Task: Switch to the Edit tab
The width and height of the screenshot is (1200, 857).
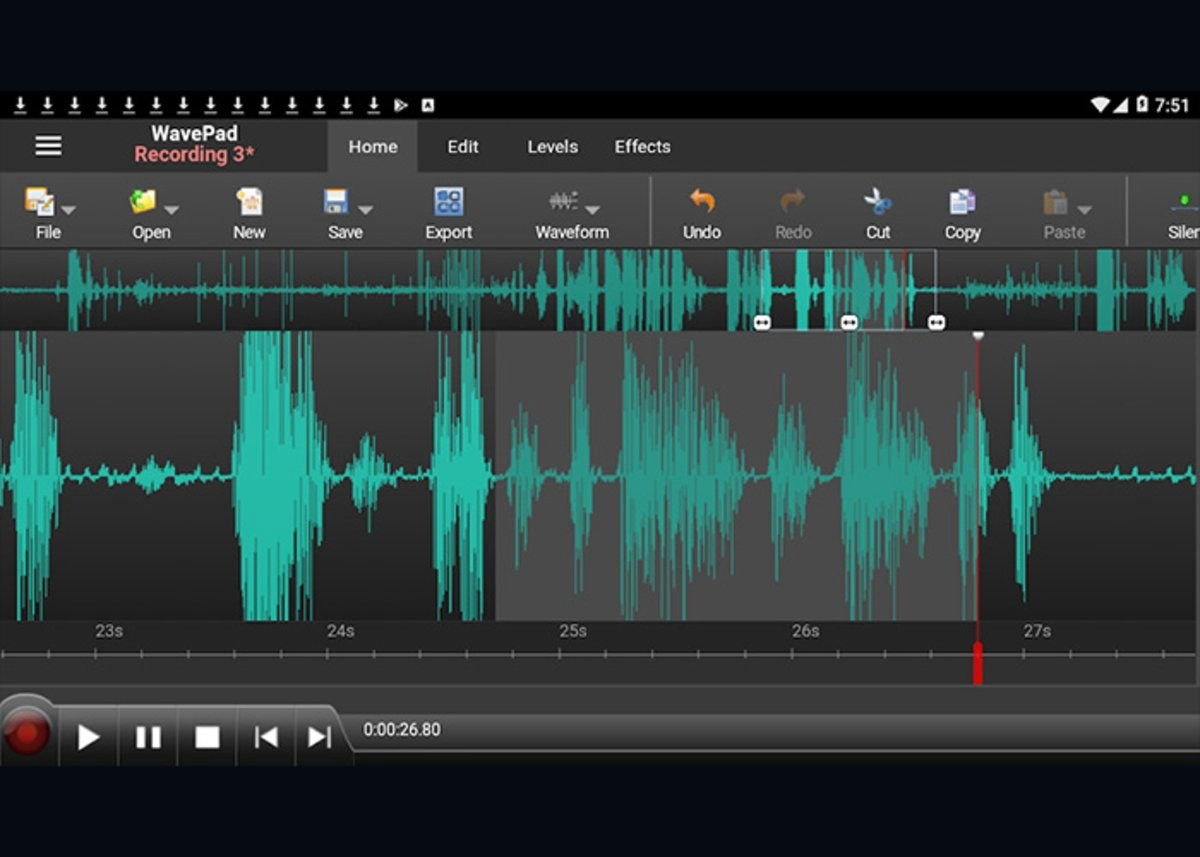Action: coord(462,147)
